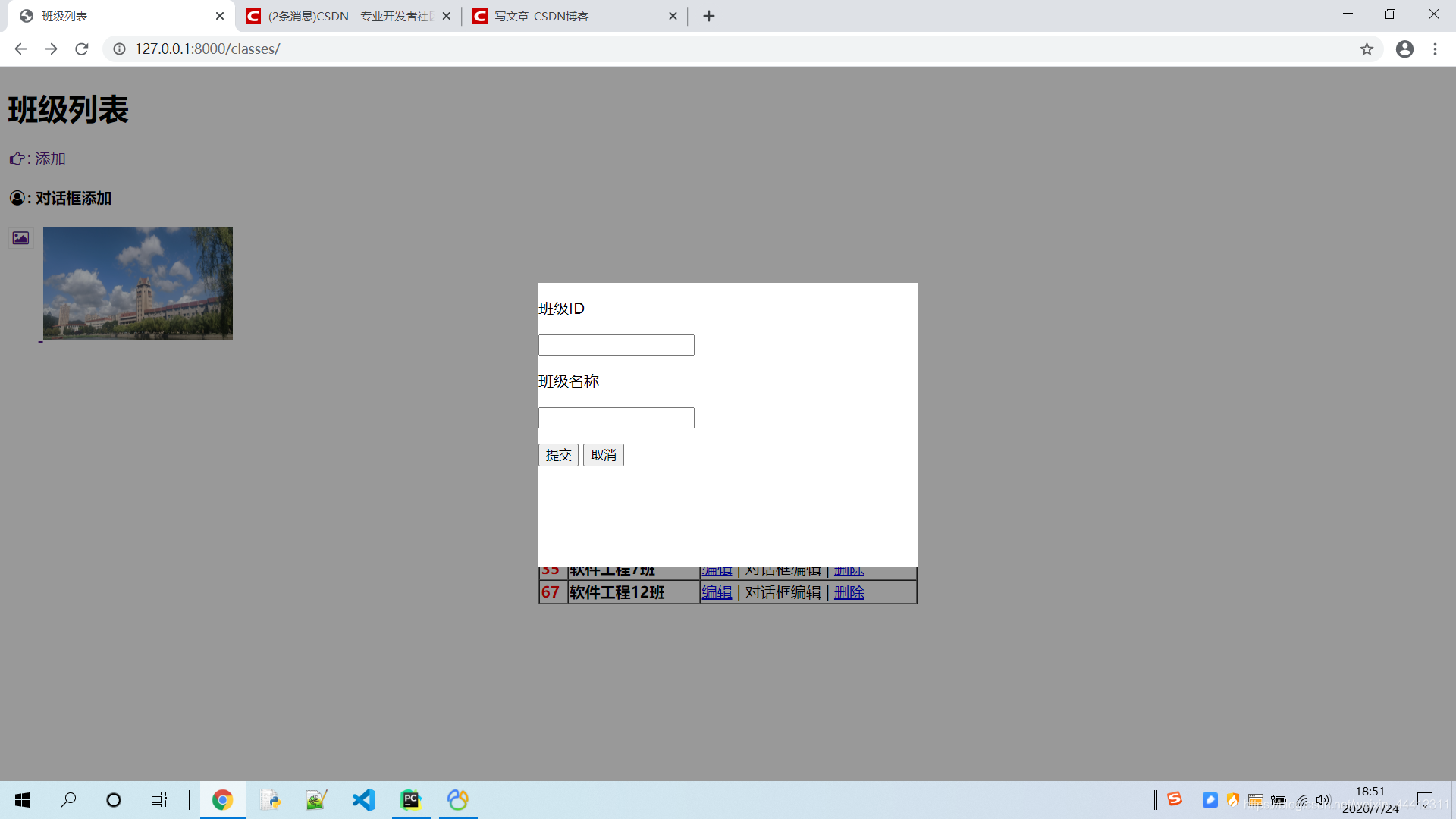This screenshot has height=819, width=1456.
Task: Check battery status tray icon
Action: 1279,800
